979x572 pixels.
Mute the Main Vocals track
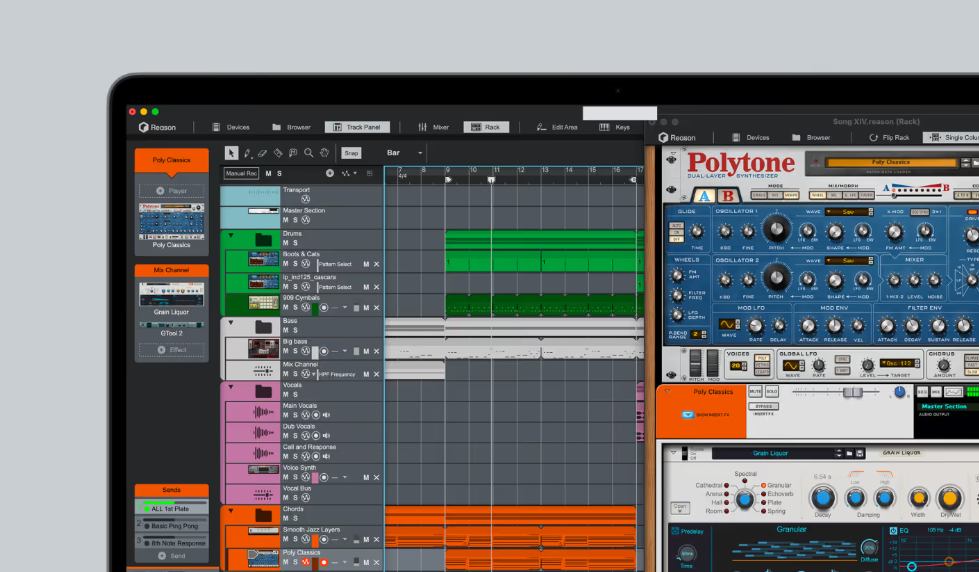coord(286,415)
